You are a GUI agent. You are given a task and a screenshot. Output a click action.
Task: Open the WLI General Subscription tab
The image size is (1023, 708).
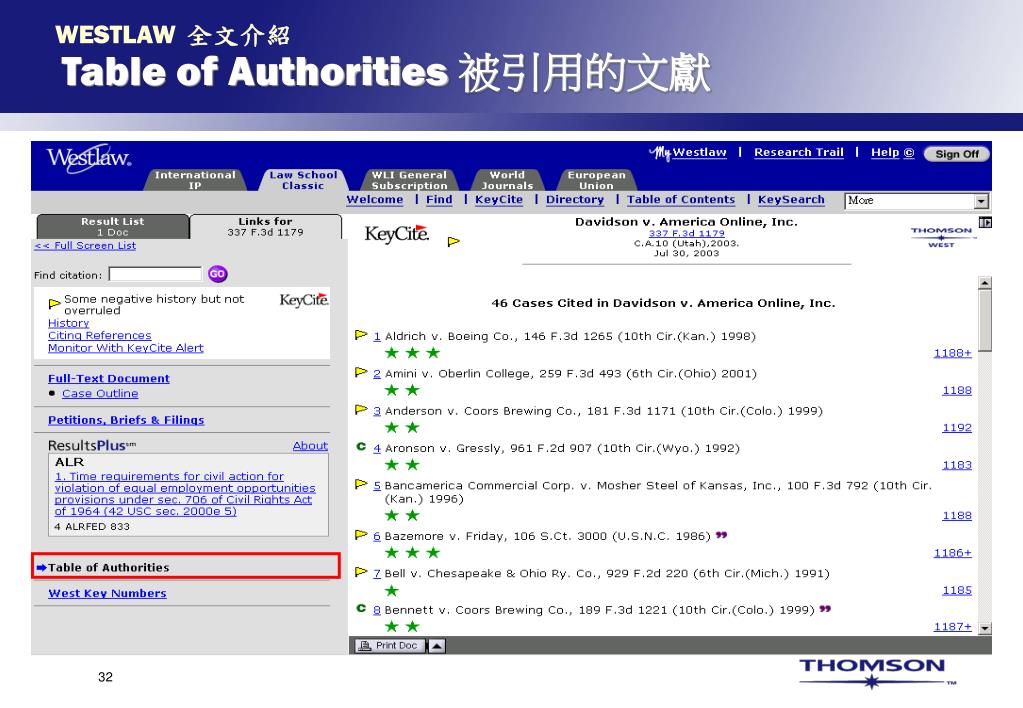point(409,180)
